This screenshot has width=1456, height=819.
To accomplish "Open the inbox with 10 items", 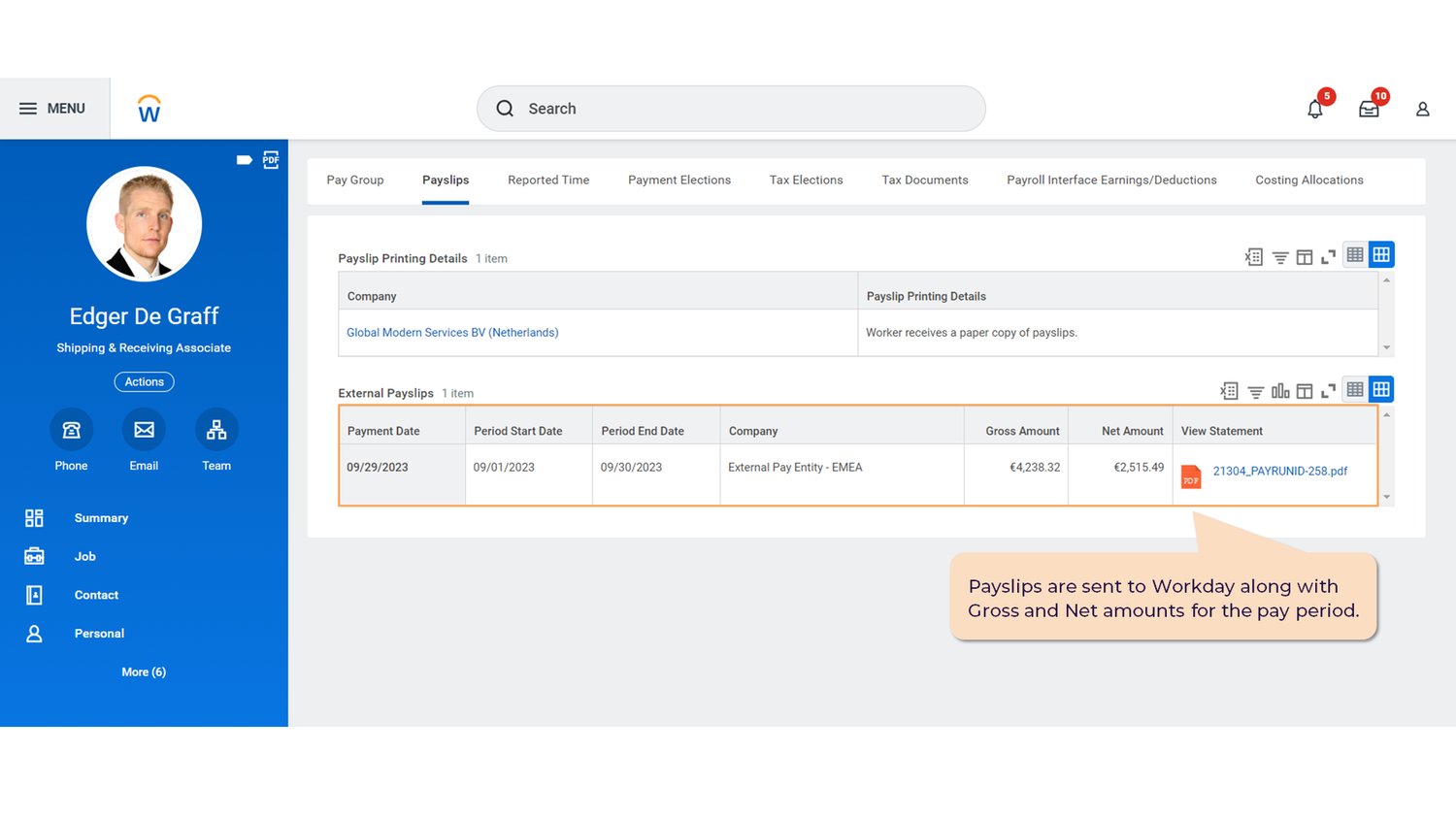I will 1369,109.
